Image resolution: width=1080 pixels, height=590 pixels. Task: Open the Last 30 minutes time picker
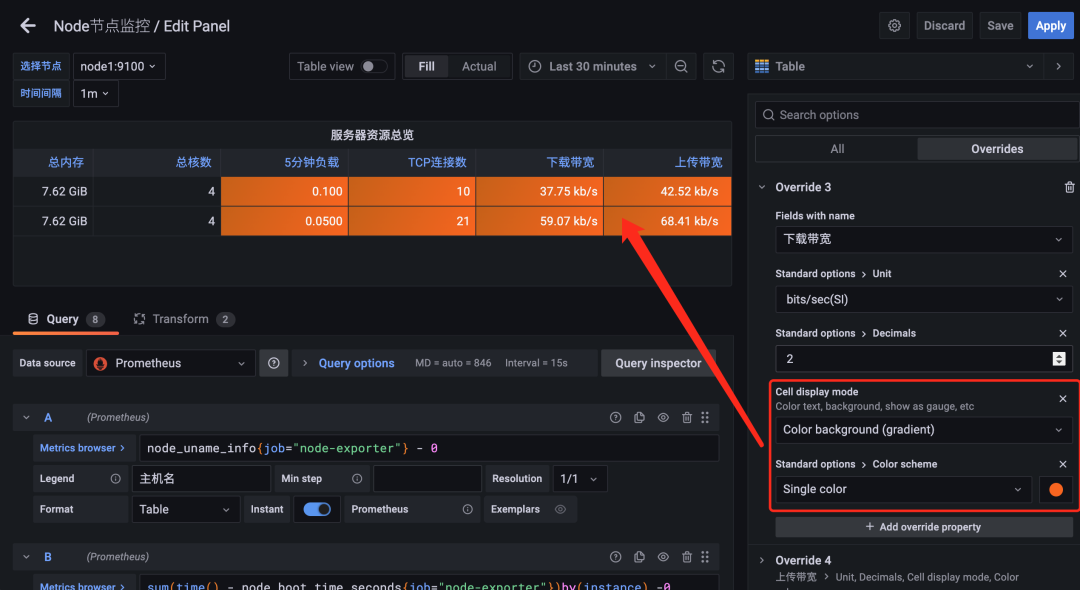592,66
